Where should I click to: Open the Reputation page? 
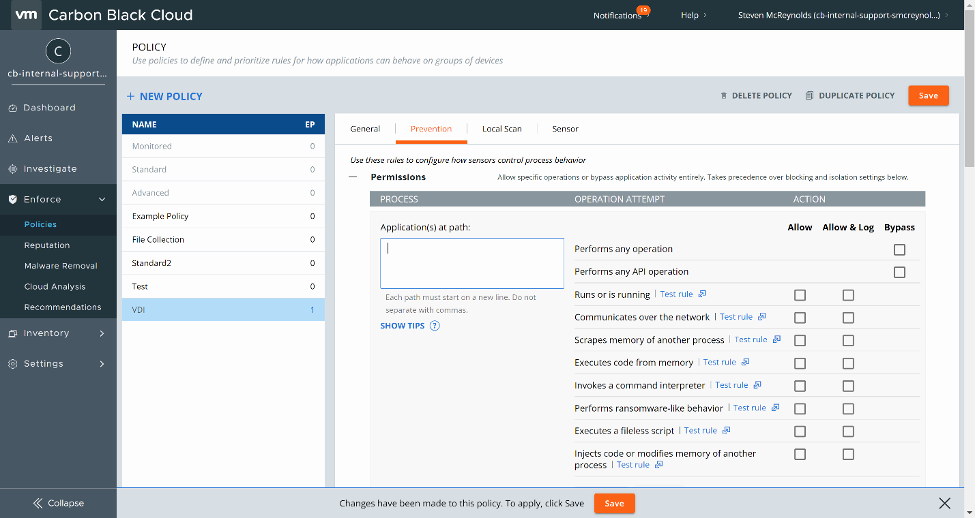47,245
